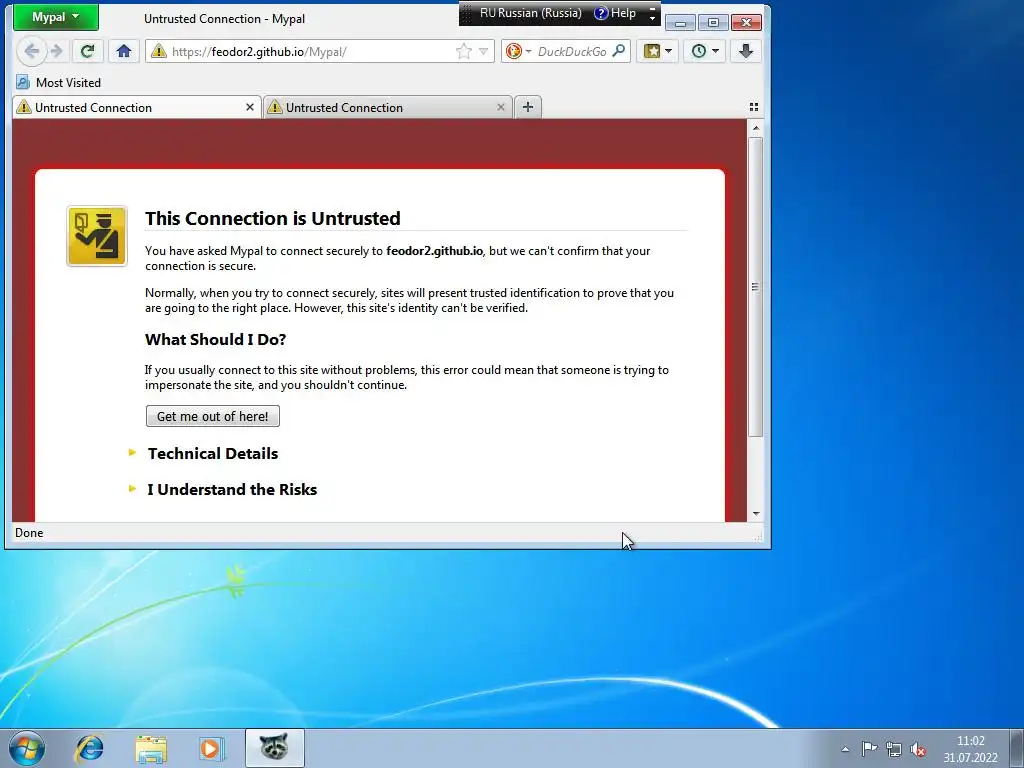Image resolution: width=1024 pixels, height=768 pixels.
Task: Bookmark this page with the star
Action: [463, 52]
